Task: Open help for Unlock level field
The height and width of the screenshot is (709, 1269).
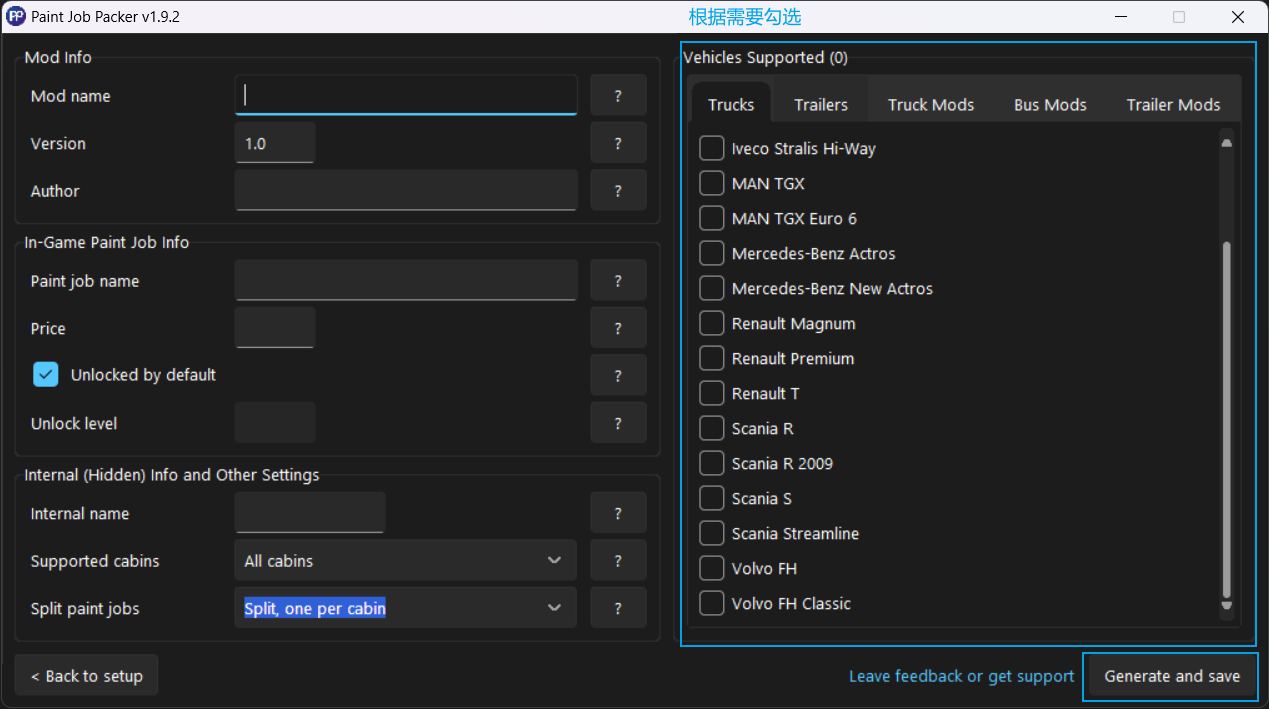Action: pos(618,423)
